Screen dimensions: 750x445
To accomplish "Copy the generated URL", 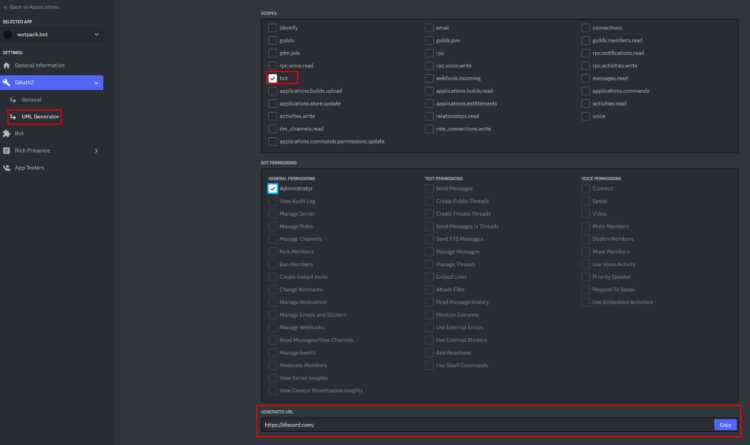I will click(x=725, y=425).
